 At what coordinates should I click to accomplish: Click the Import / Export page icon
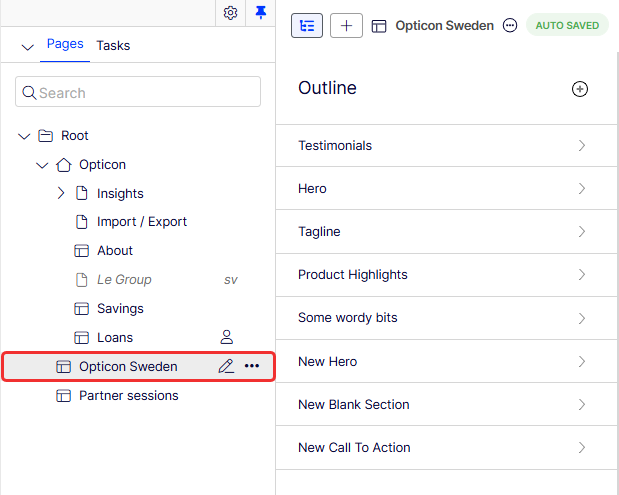(82, 222)
